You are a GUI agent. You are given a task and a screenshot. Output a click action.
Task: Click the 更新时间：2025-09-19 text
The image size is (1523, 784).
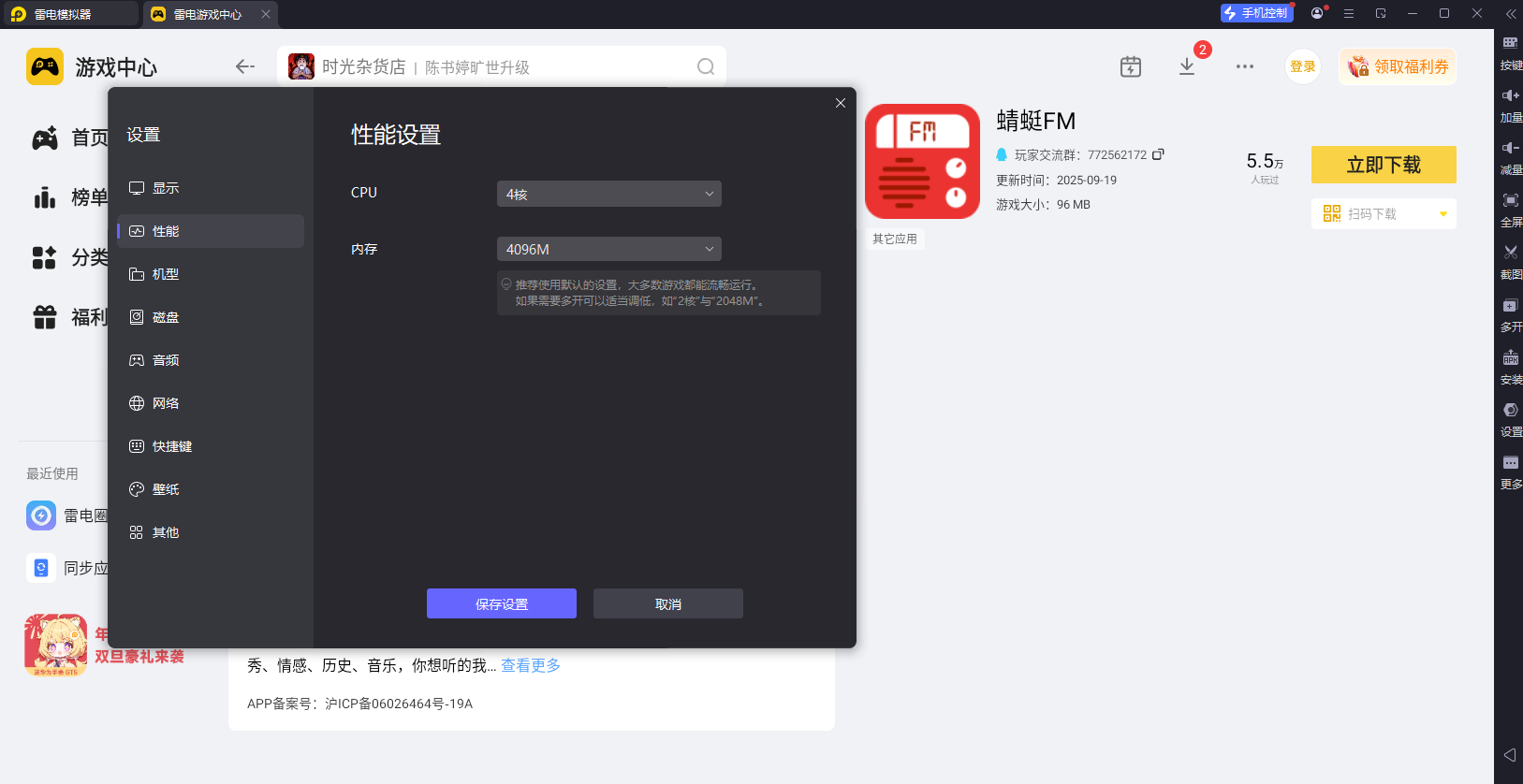(1057, 180)
